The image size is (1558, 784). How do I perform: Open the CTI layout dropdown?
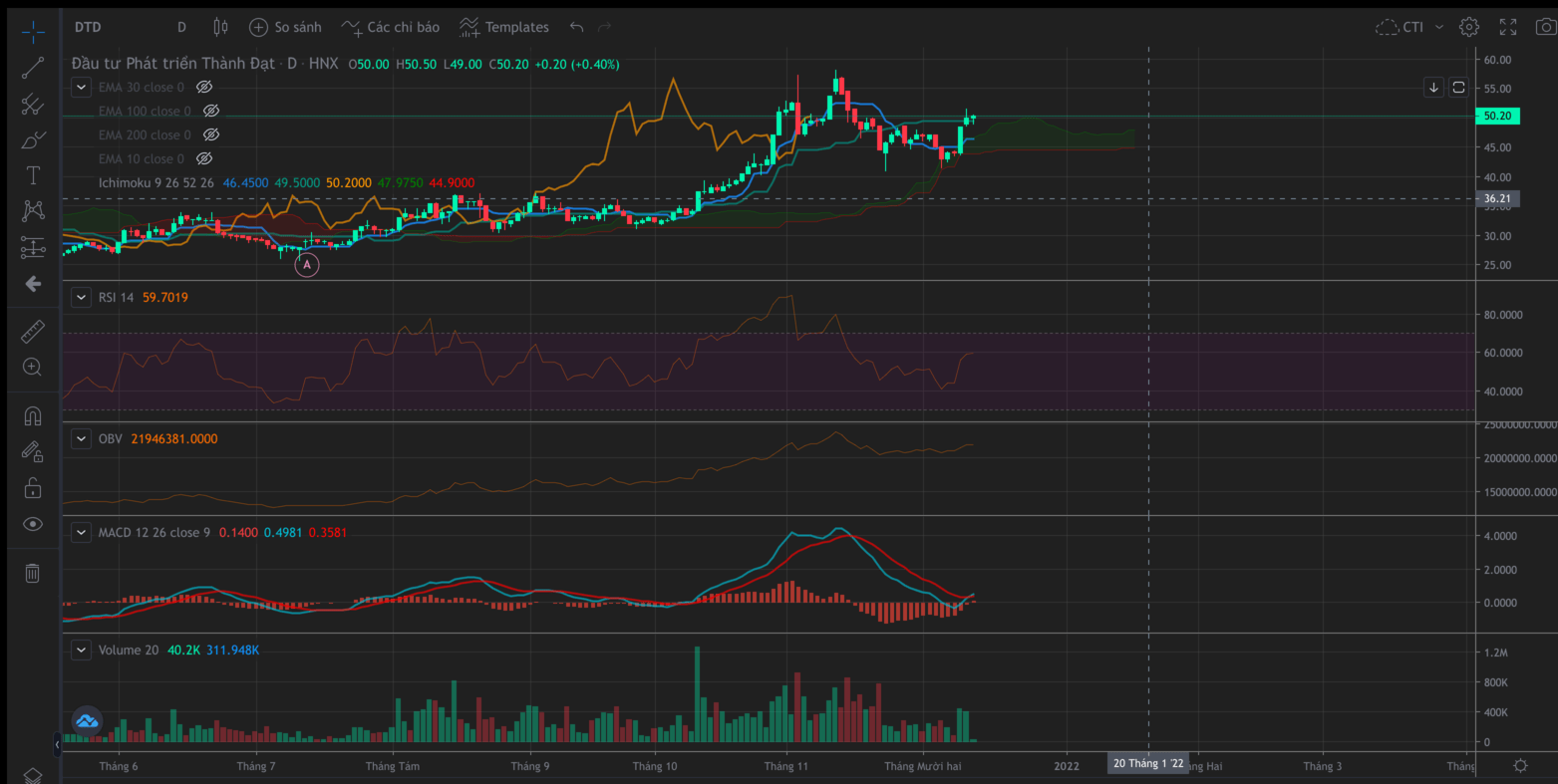click(x=1409, y=27)
